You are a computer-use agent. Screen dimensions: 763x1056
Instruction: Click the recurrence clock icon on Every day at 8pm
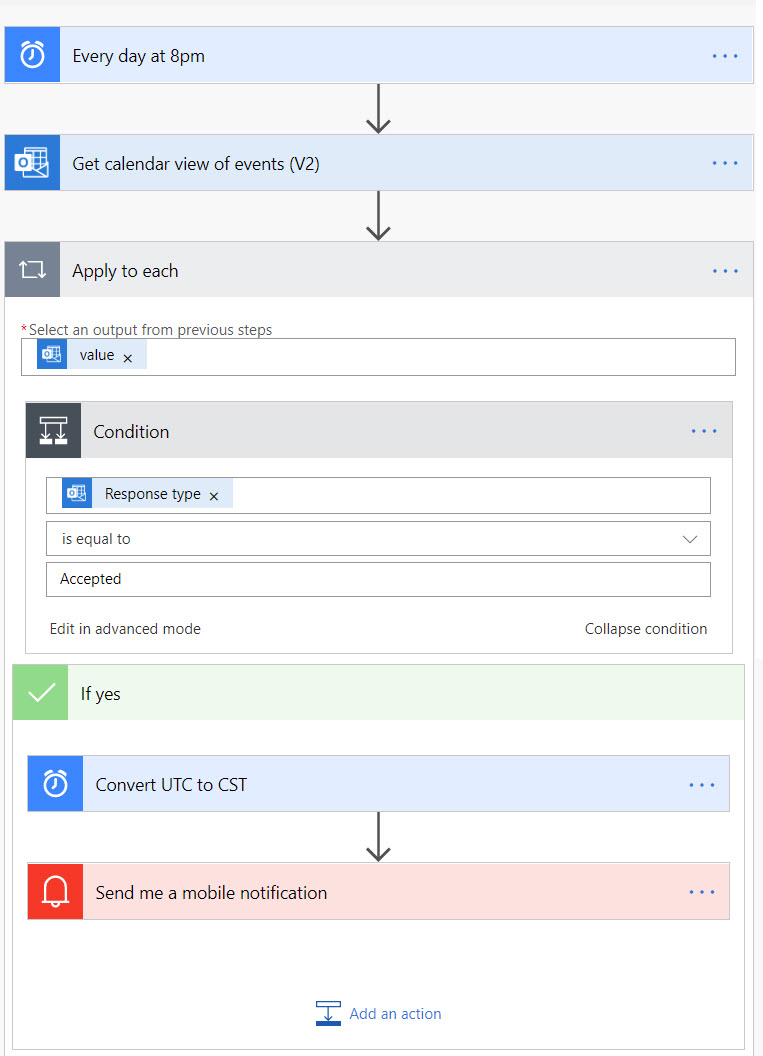click(32, 55)
